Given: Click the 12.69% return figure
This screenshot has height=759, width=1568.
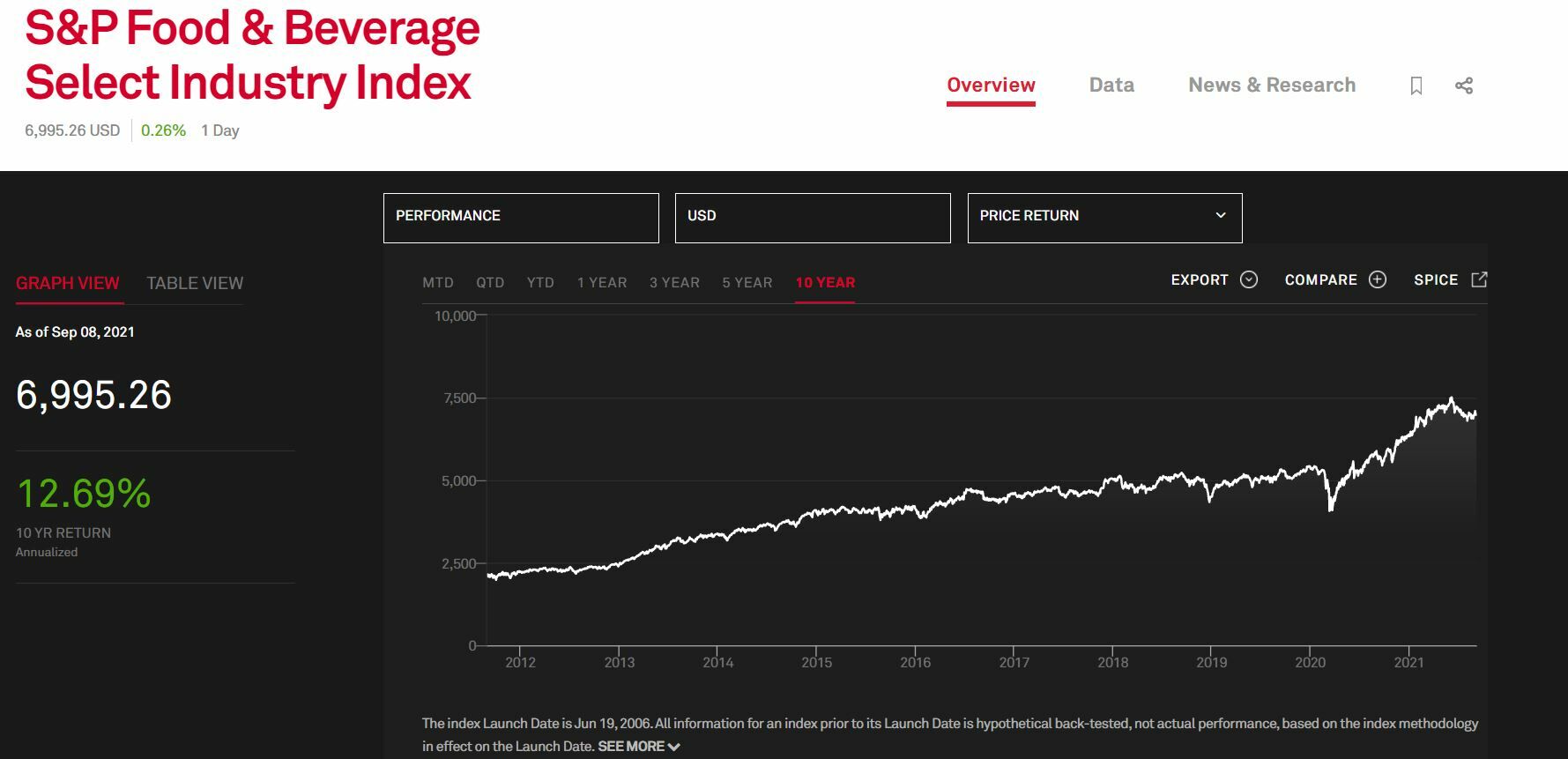Looking at the screenshot, I should pyautogui.click(x=84, y=494).
